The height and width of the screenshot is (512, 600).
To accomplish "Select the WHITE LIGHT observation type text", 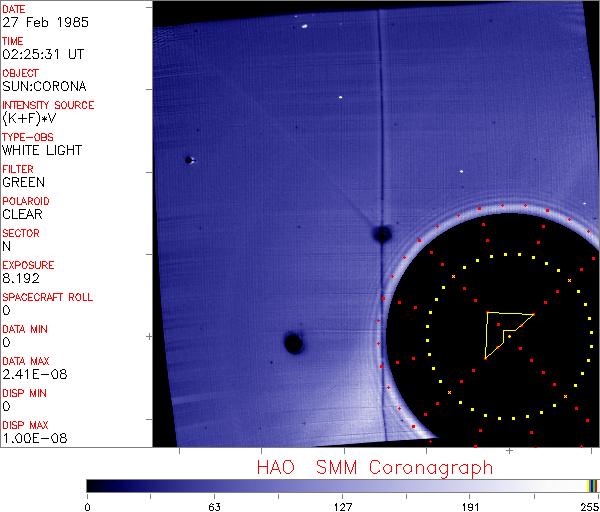I will (42, 150).
